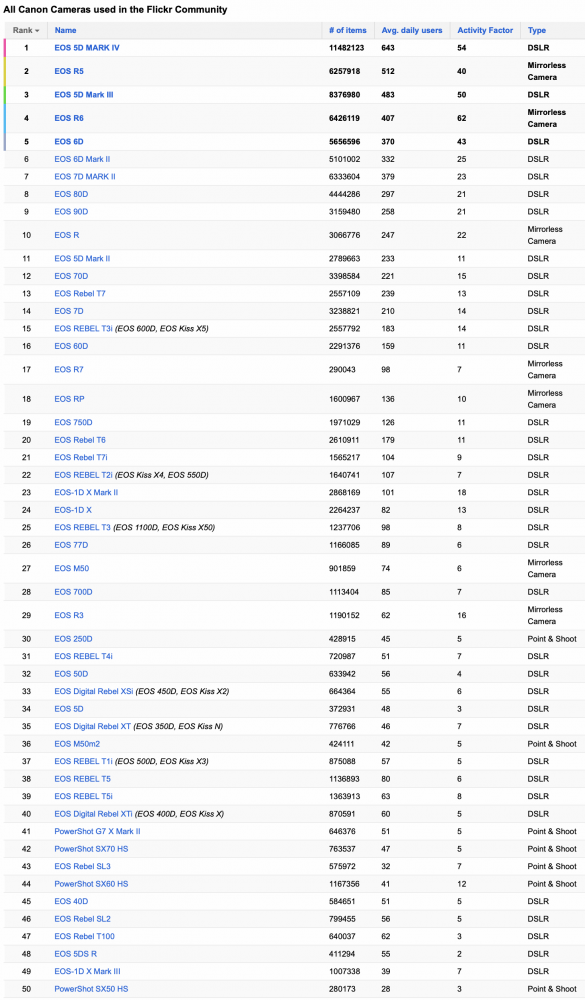Viewport: 585px width, 1000px height.
Task: Open the EOS R5 camera link
Action: pos(69,71)
